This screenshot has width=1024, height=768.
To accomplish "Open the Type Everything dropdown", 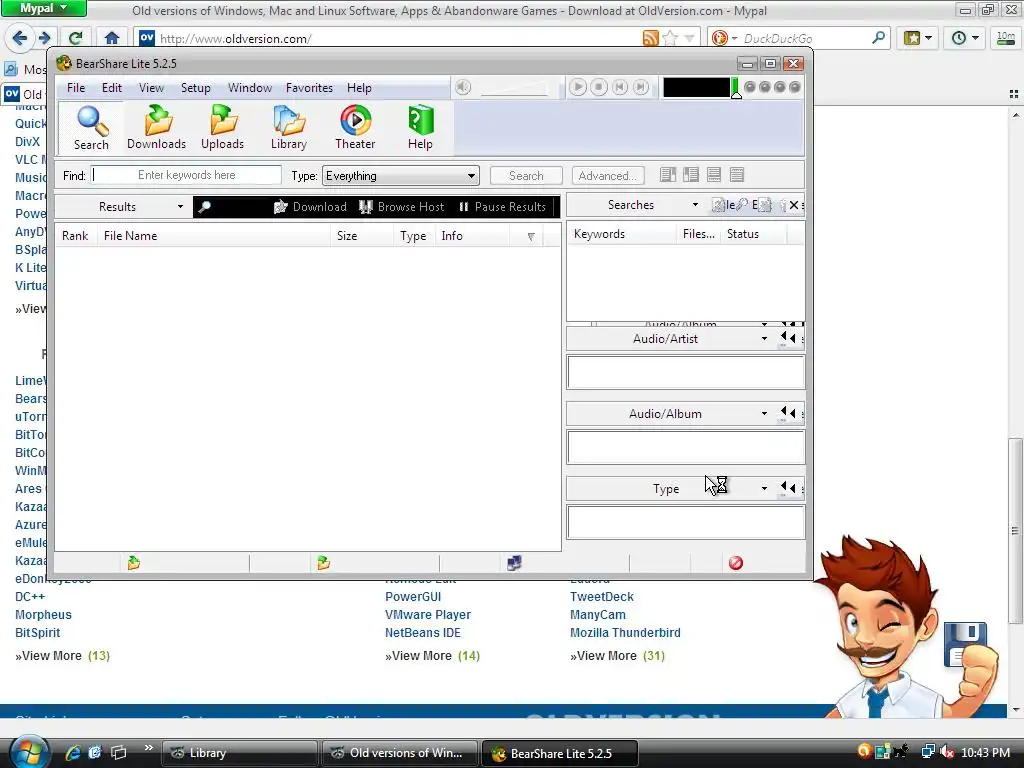I will (x=400, y=176).
